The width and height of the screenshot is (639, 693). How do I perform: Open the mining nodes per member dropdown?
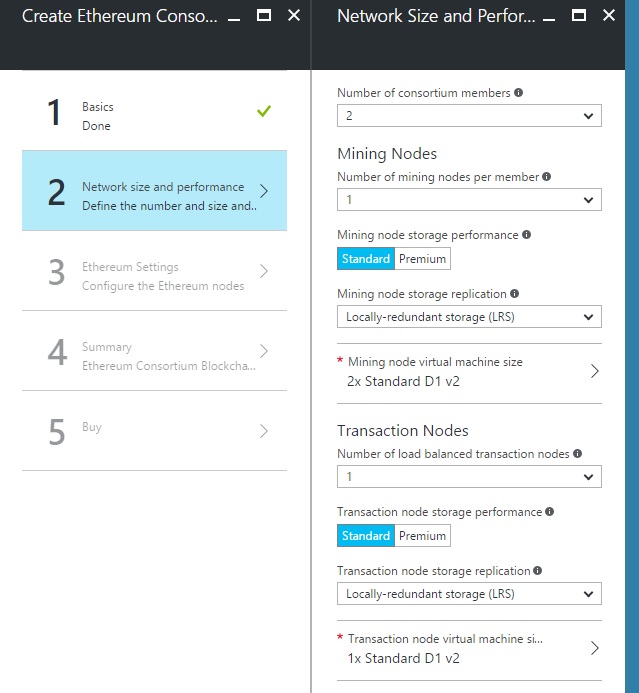pyautogui.click(x=469, y=200)
